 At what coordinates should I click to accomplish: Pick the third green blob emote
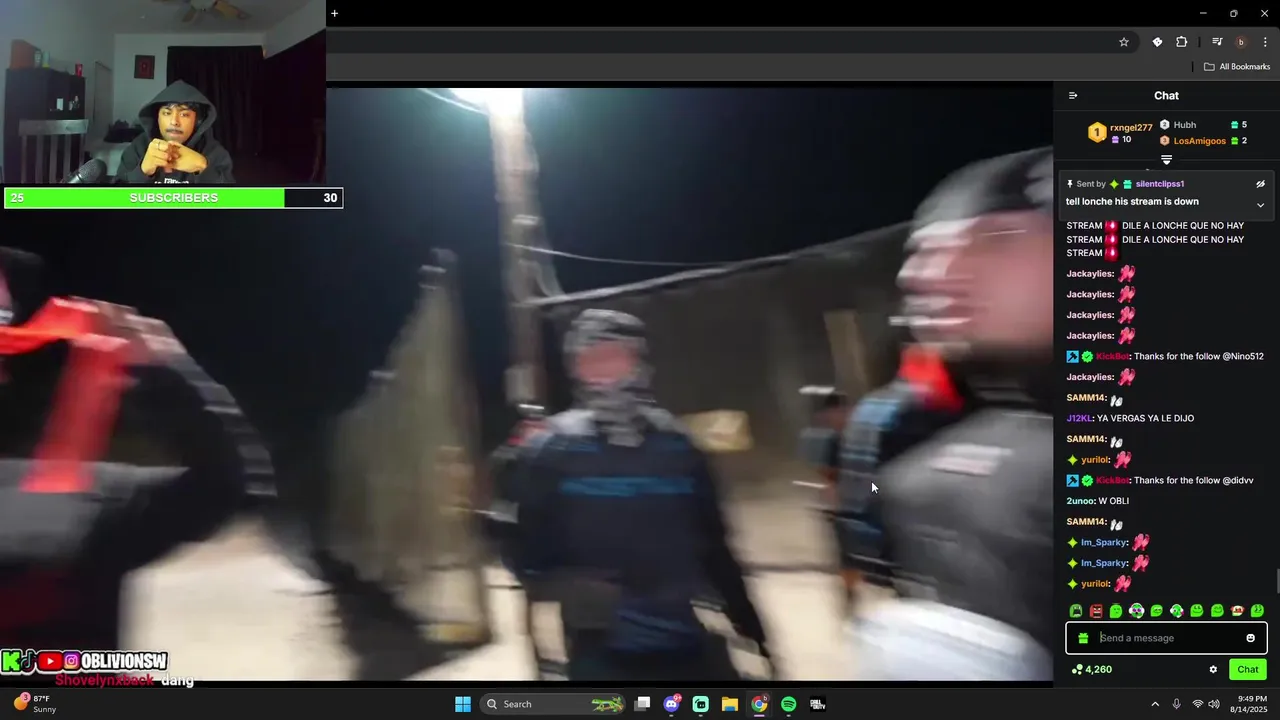click(1116, 611)
